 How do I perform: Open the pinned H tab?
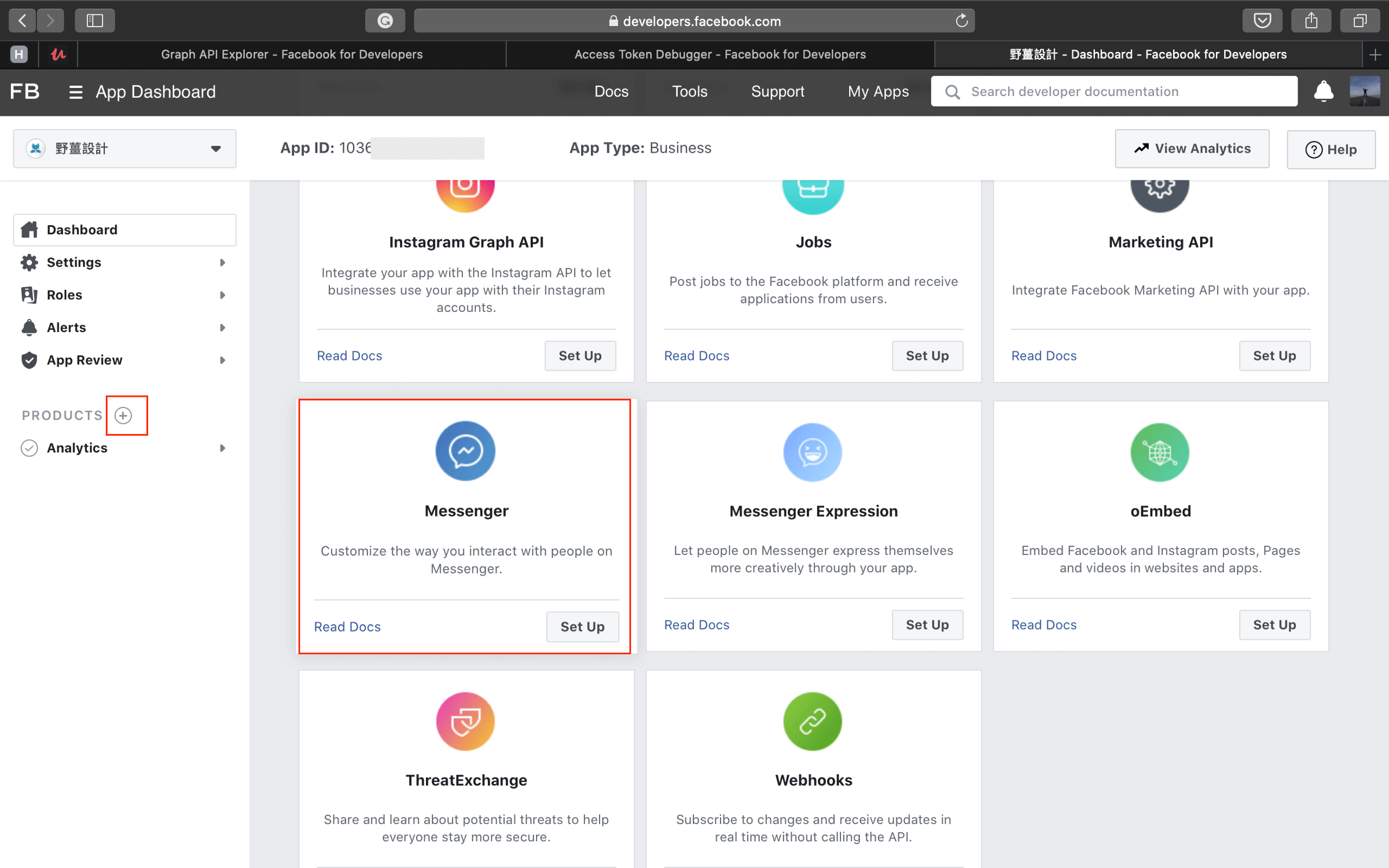(x=19, y=54)
